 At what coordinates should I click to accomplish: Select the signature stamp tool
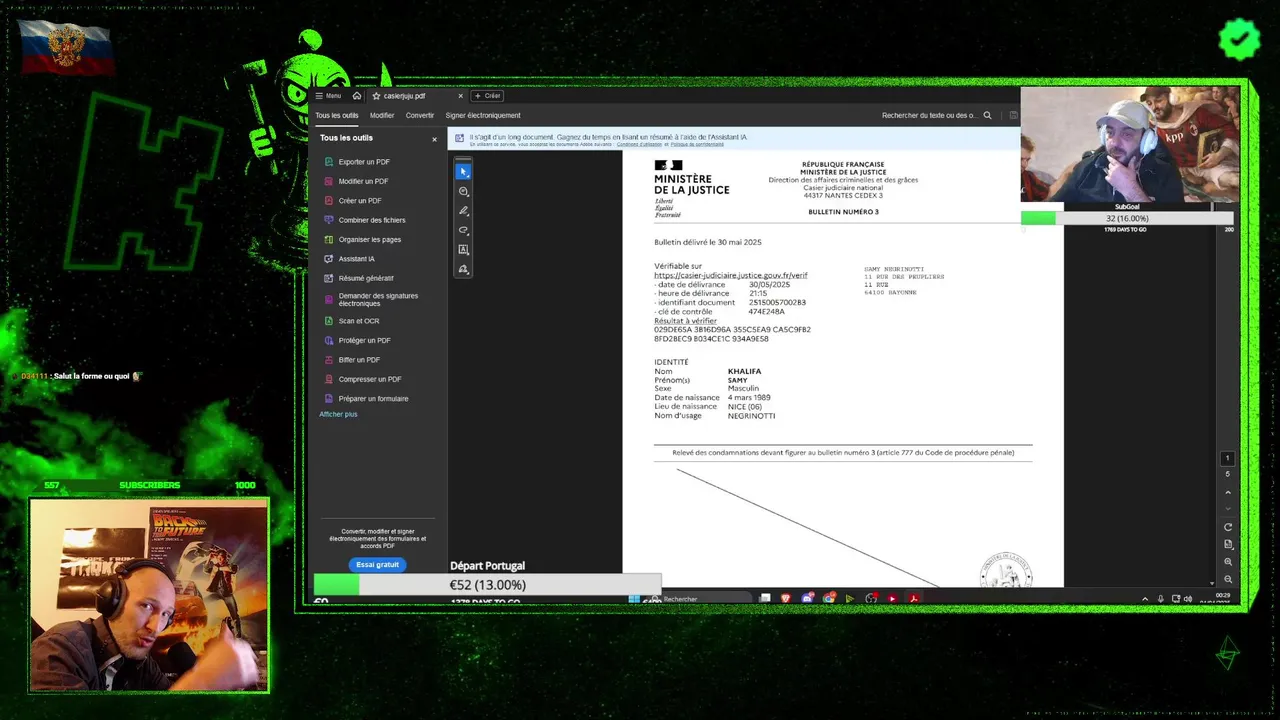click(463, 269)
